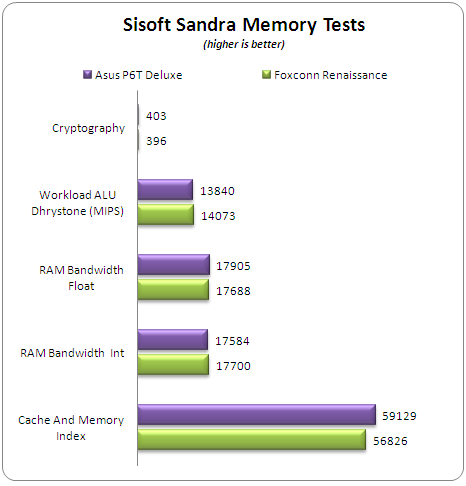Select the Workload ALU Dhrystone (MIPS) label
The width and height of the screenshot is (466, 486).
click(77, 203)
